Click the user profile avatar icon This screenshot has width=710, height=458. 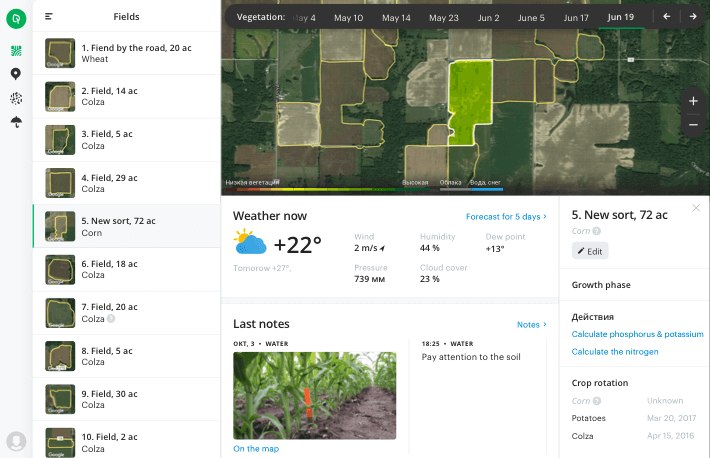pyautogui.click(x=15, y=440)
